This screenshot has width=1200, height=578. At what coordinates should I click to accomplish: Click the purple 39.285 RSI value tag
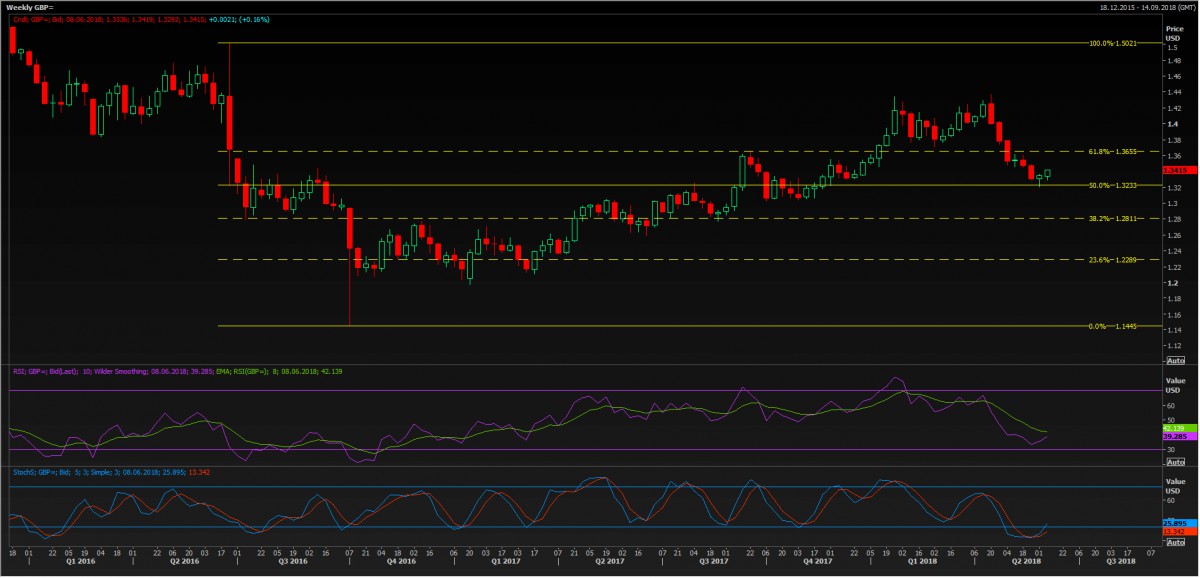coord(1176,436)
